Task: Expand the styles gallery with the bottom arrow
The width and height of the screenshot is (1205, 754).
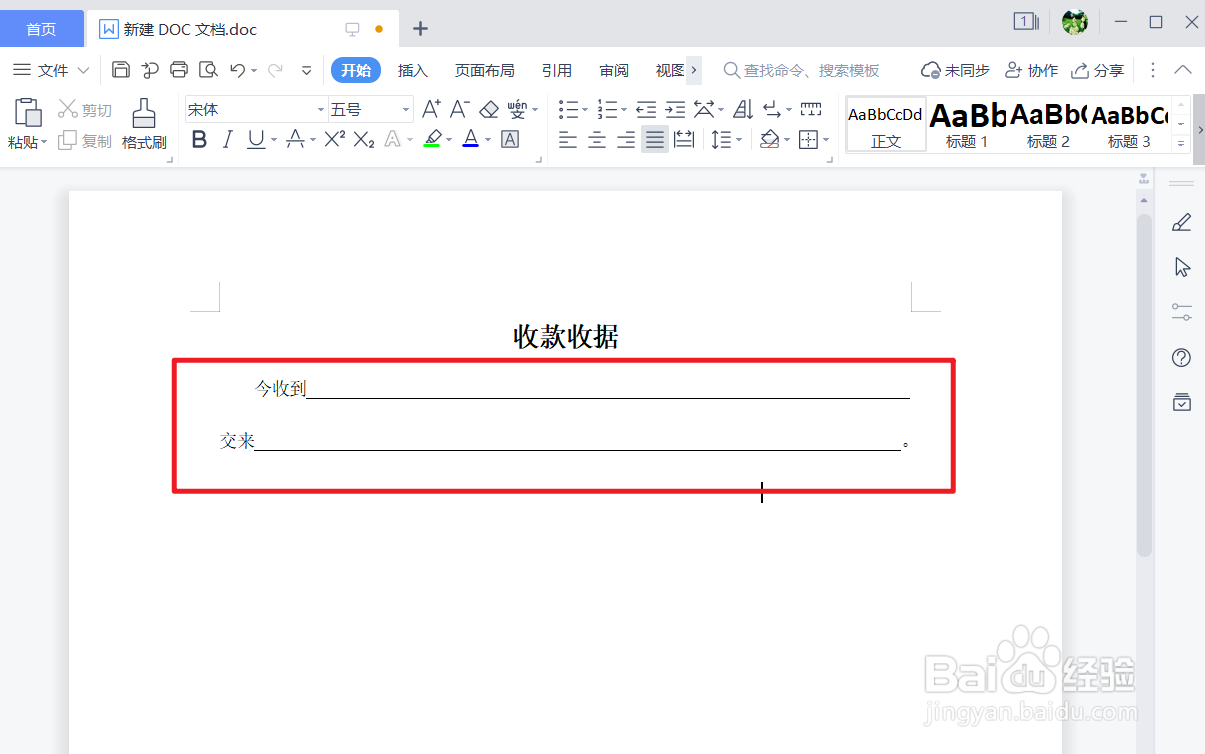Action: [1181, 143]
